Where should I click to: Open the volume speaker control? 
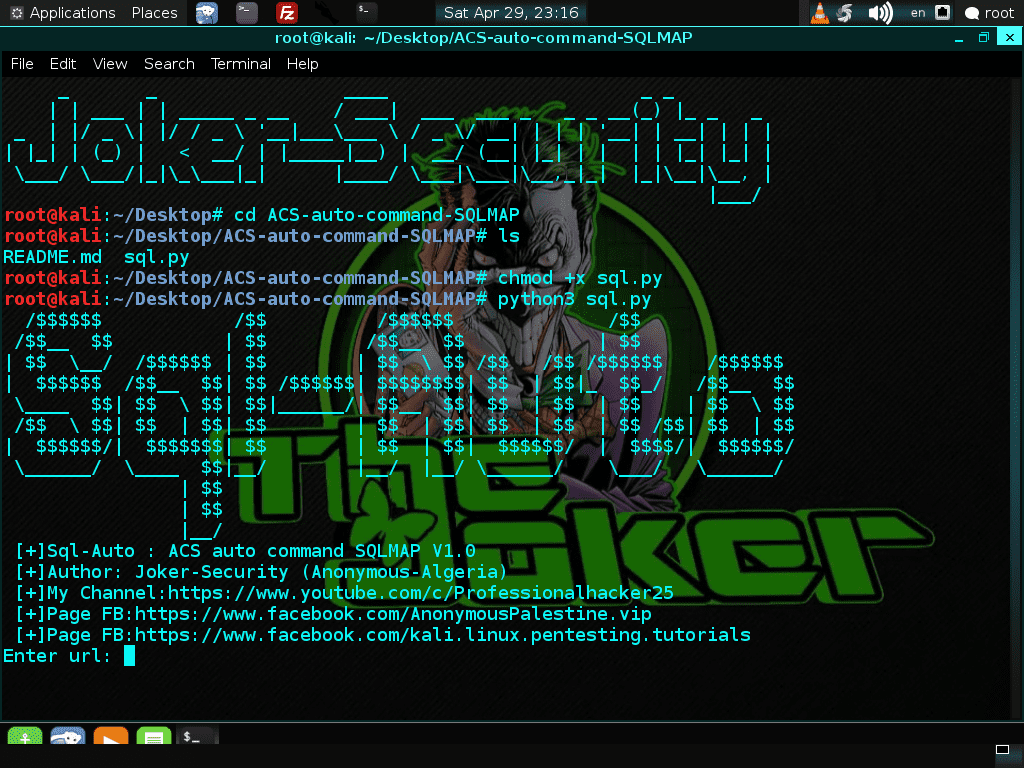click(x=879, y=13)
